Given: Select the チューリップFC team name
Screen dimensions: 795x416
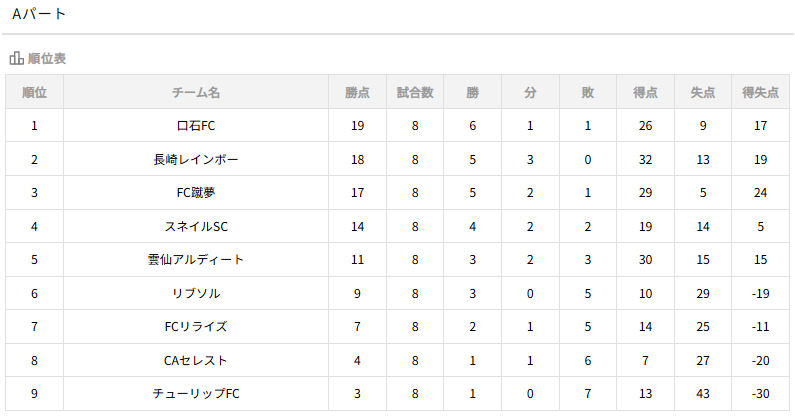Looking at the screenshot, I should 196,394.
